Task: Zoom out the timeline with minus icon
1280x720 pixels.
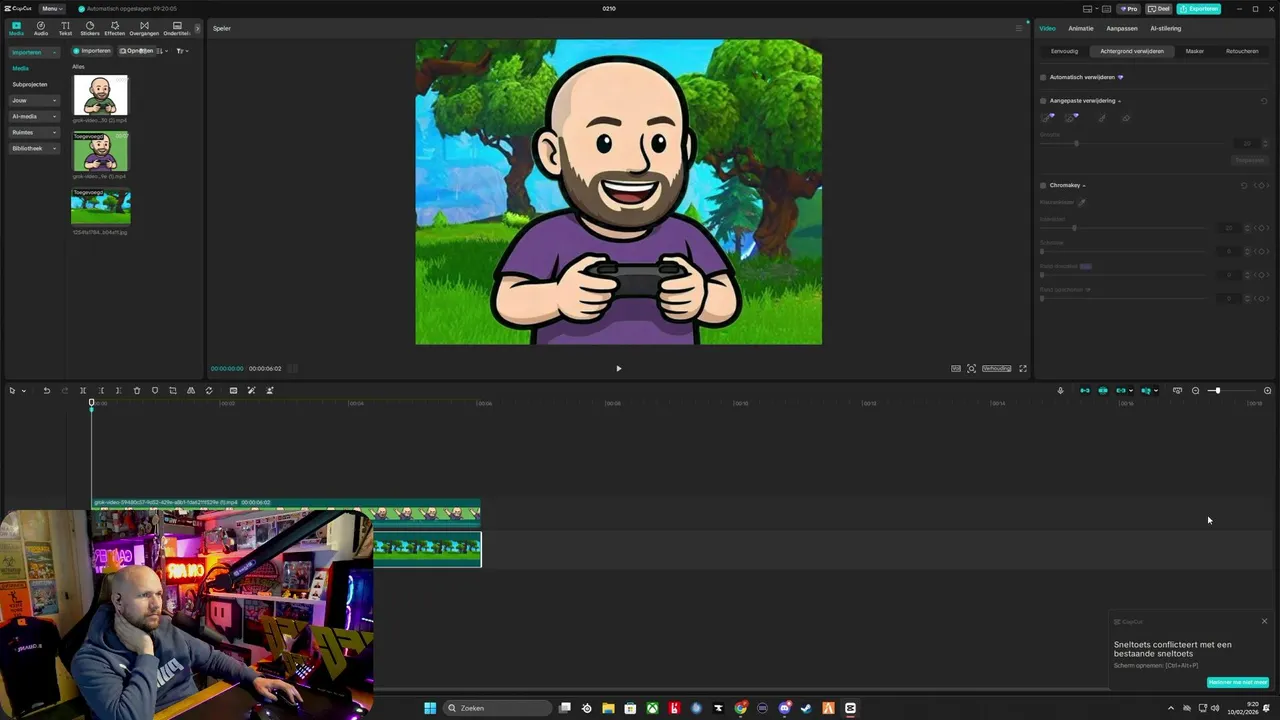Action: [x=1195, y=390]
